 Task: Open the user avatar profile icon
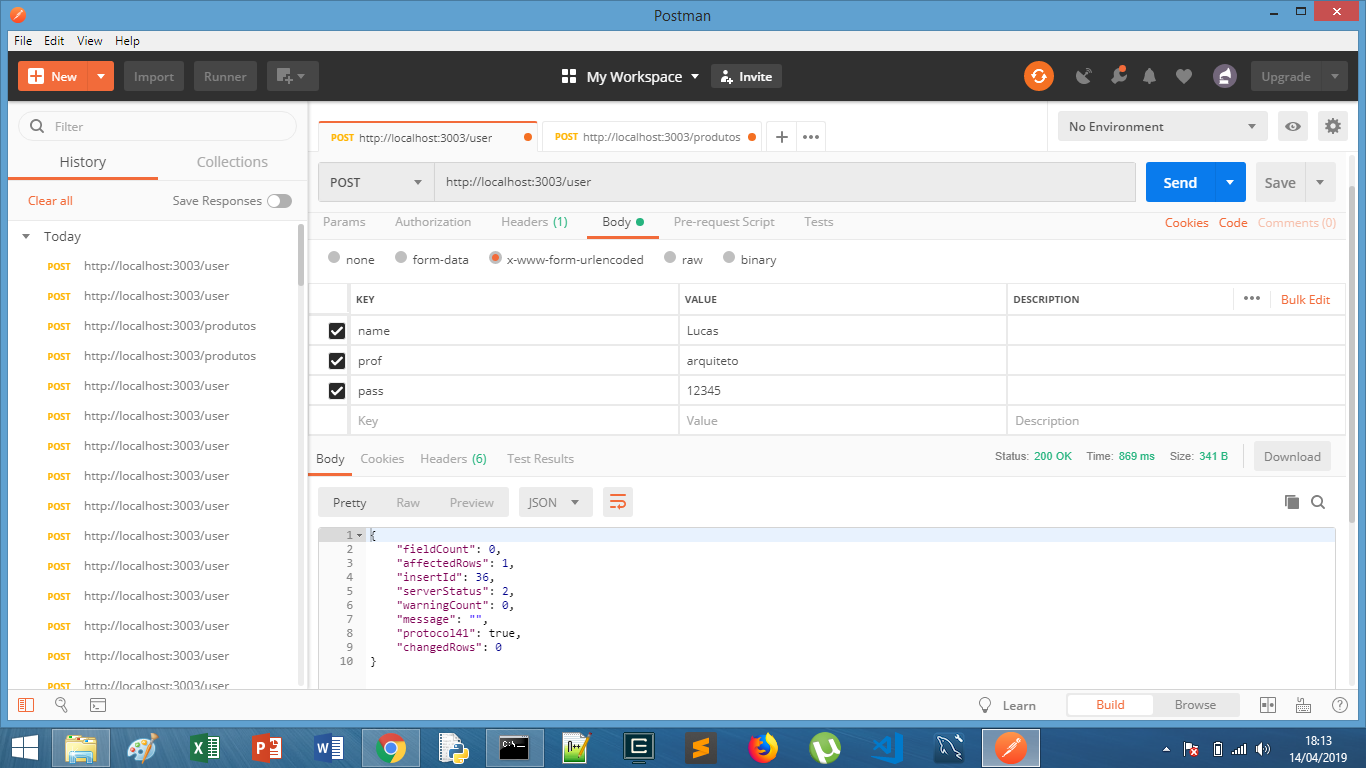click(x=1224, y=76)
